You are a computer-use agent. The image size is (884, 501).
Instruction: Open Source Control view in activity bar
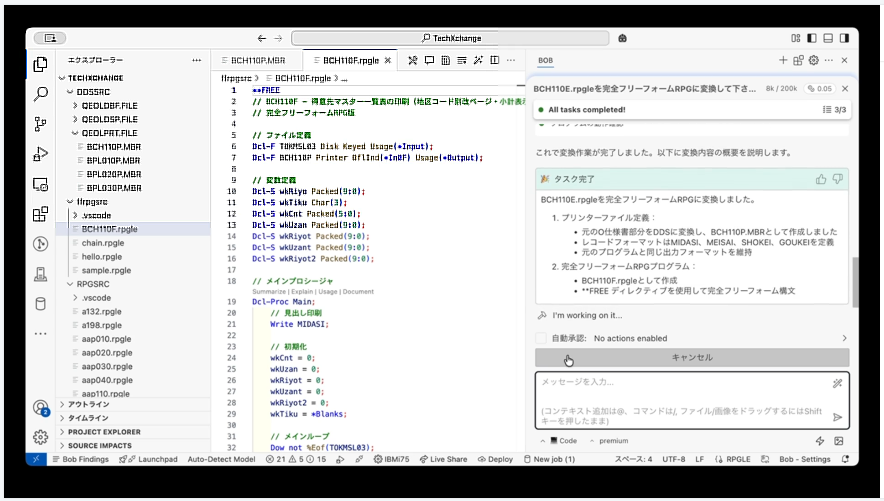coord(40,124)
